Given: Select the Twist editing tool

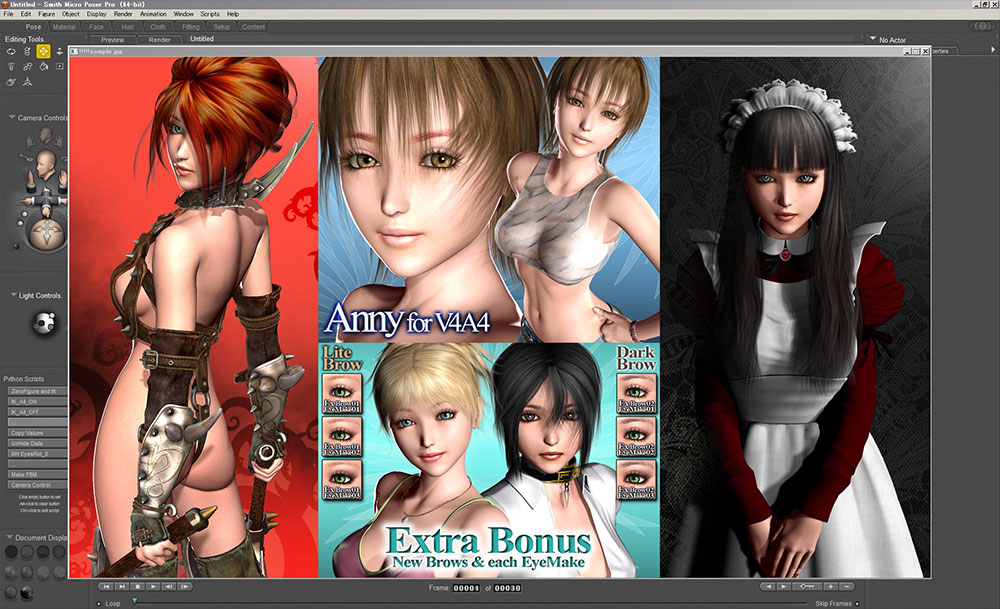Looking at the screenshot, I should (27, 52).
